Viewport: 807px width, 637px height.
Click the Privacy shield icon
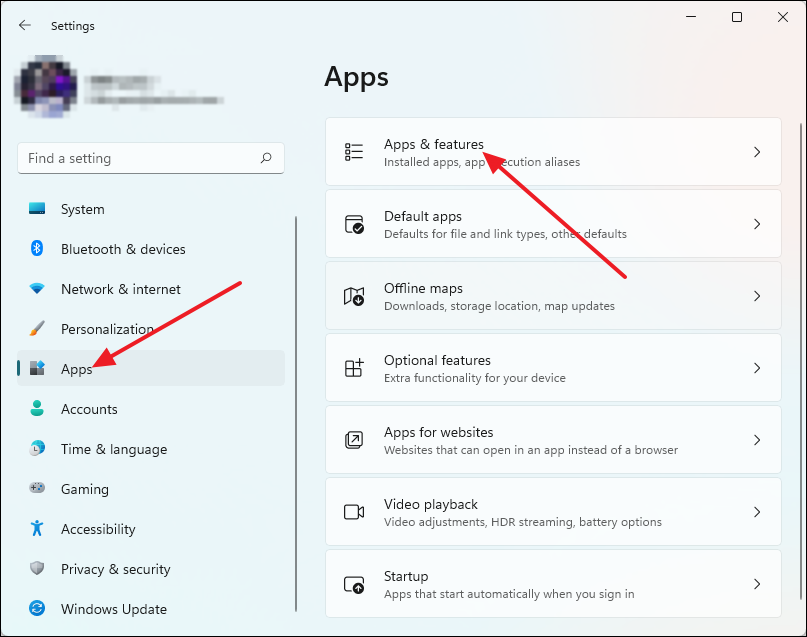pyautogui.click(x=37, y=568)
